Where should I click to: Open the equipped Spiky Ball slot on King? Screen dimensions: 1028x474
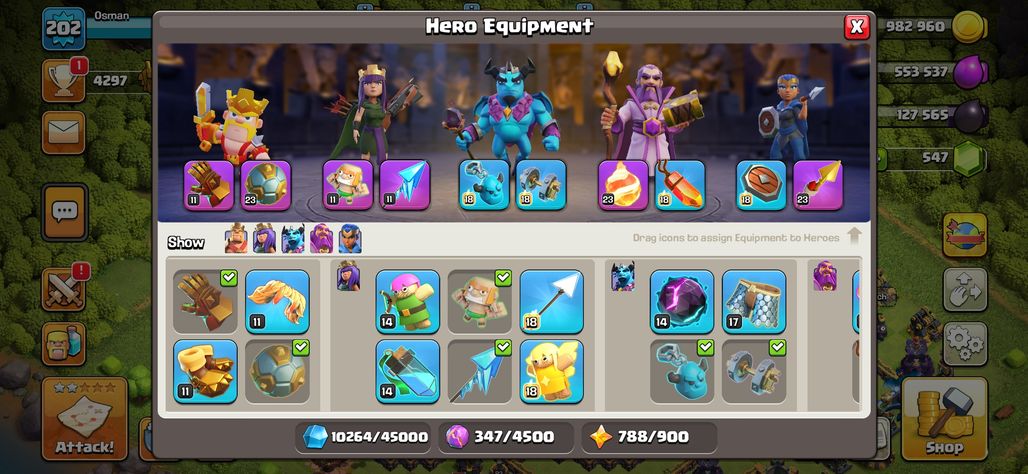[266, 186]
